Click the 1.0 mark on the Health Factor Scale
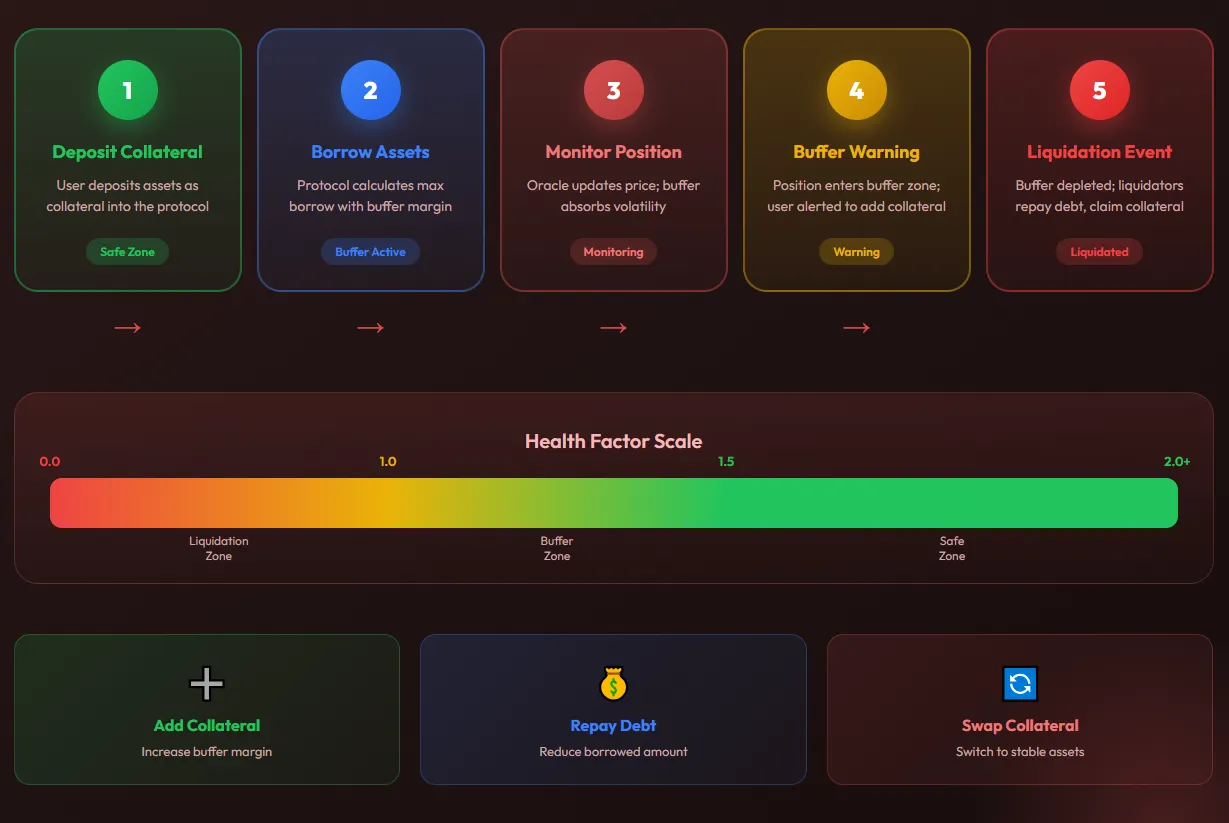The width and height of the screenshot is (1229, 823). 388,461
